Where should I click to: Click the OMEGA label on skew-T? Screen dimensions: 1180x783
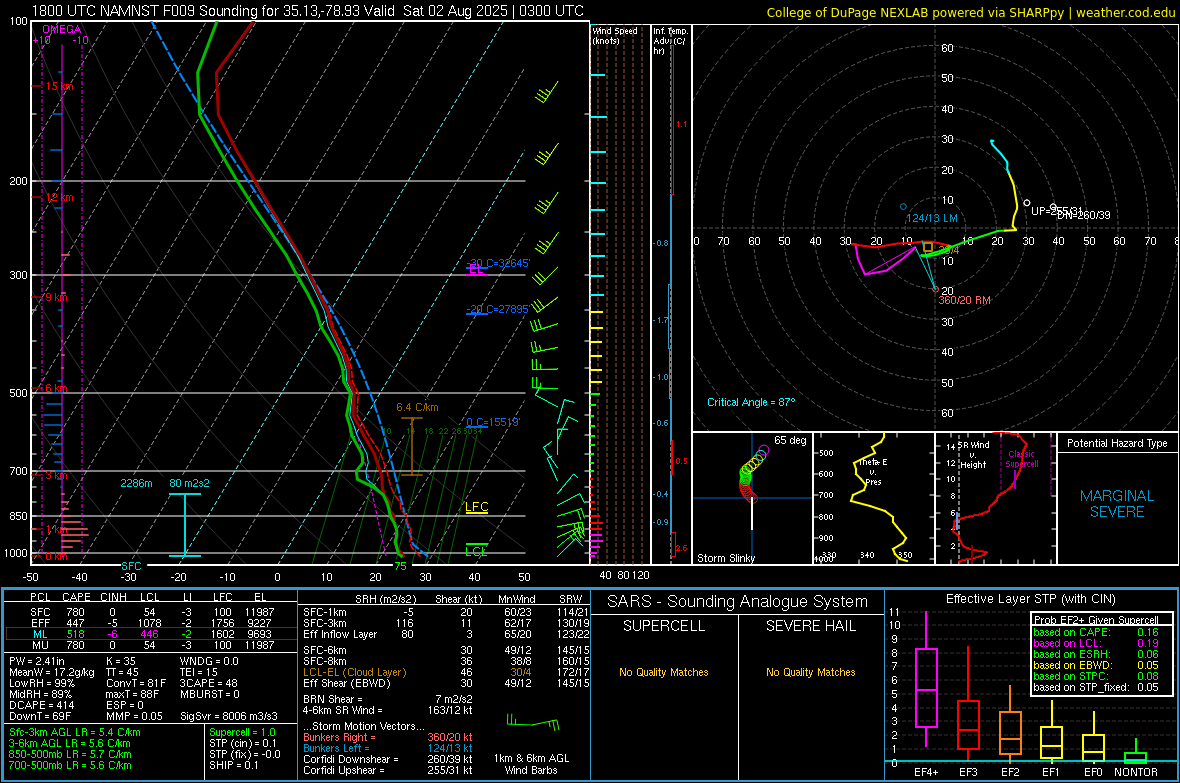tap(62, 29)
